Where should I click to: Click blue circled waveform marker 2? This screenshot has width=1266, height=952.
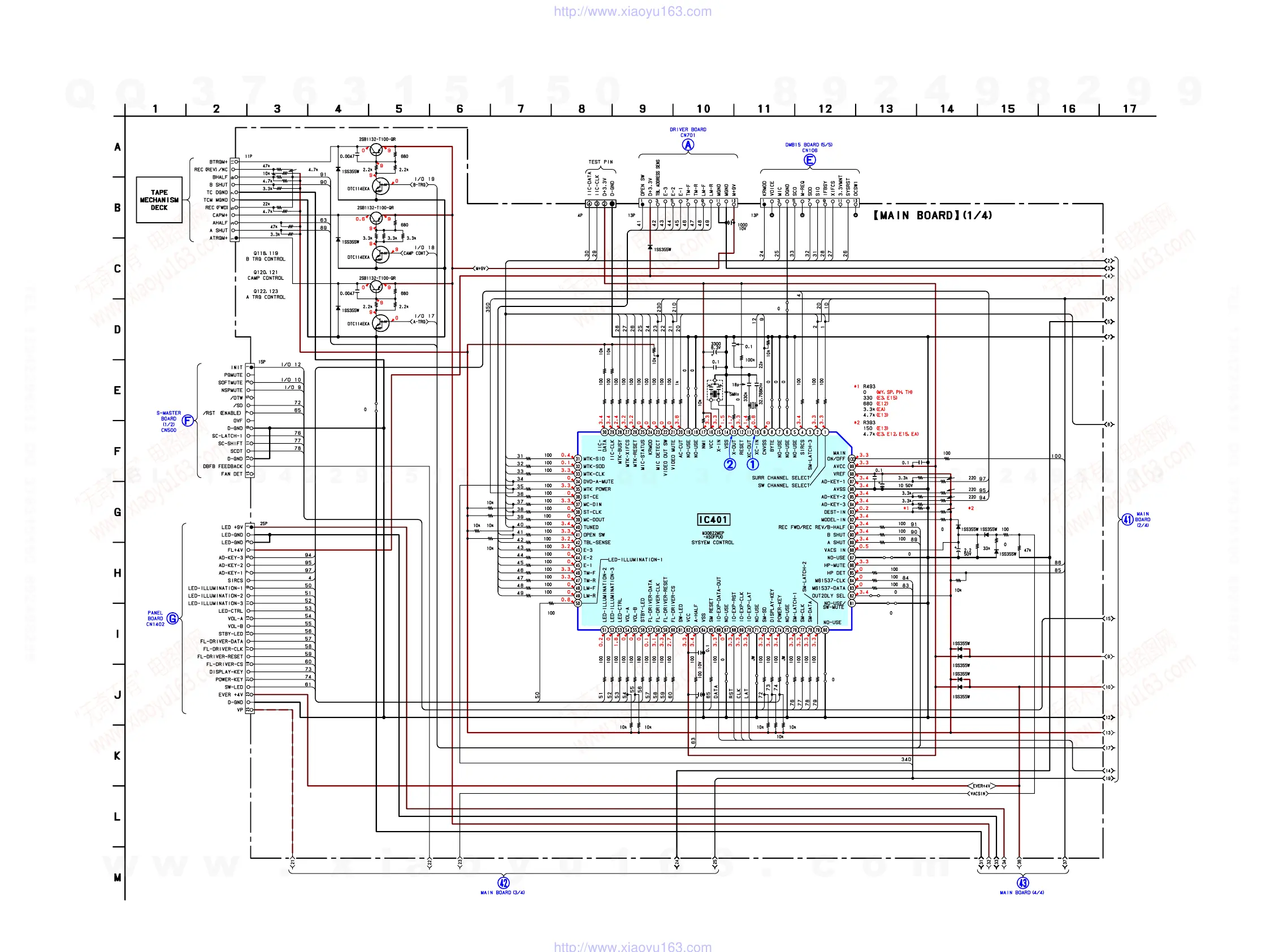pyautogui.click(x=730, y=464)
